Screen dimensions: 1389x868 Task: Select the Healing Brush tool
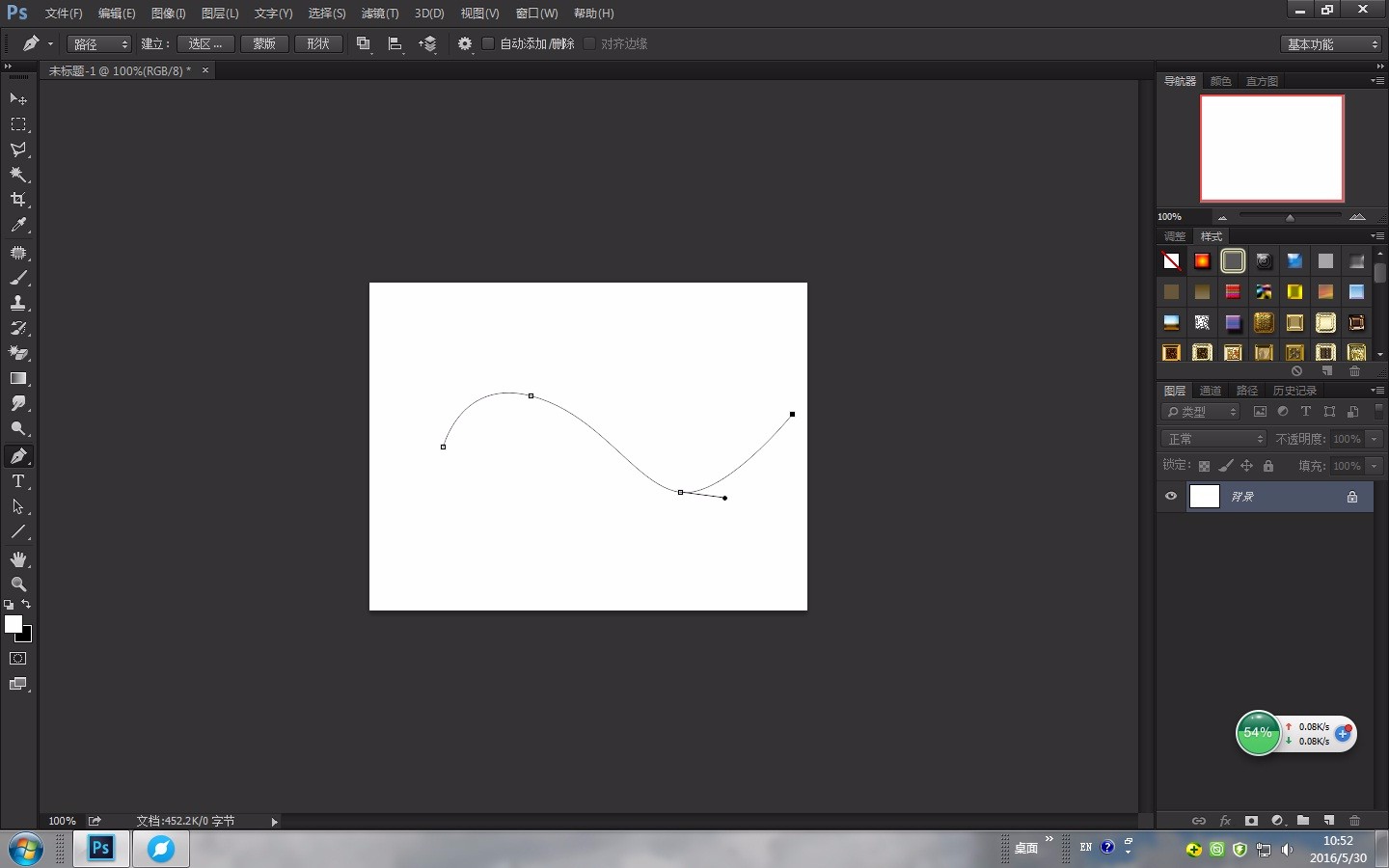tap(18, 253)
